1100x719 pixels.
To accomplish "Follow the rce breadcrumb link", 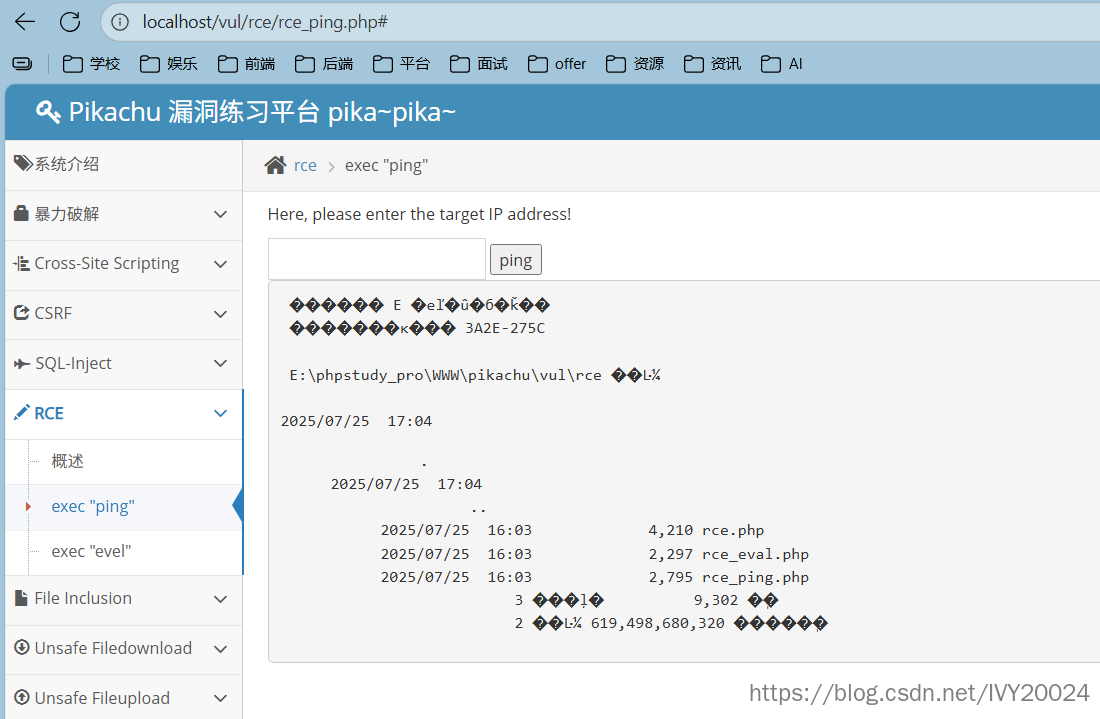I will coord(305,166).
